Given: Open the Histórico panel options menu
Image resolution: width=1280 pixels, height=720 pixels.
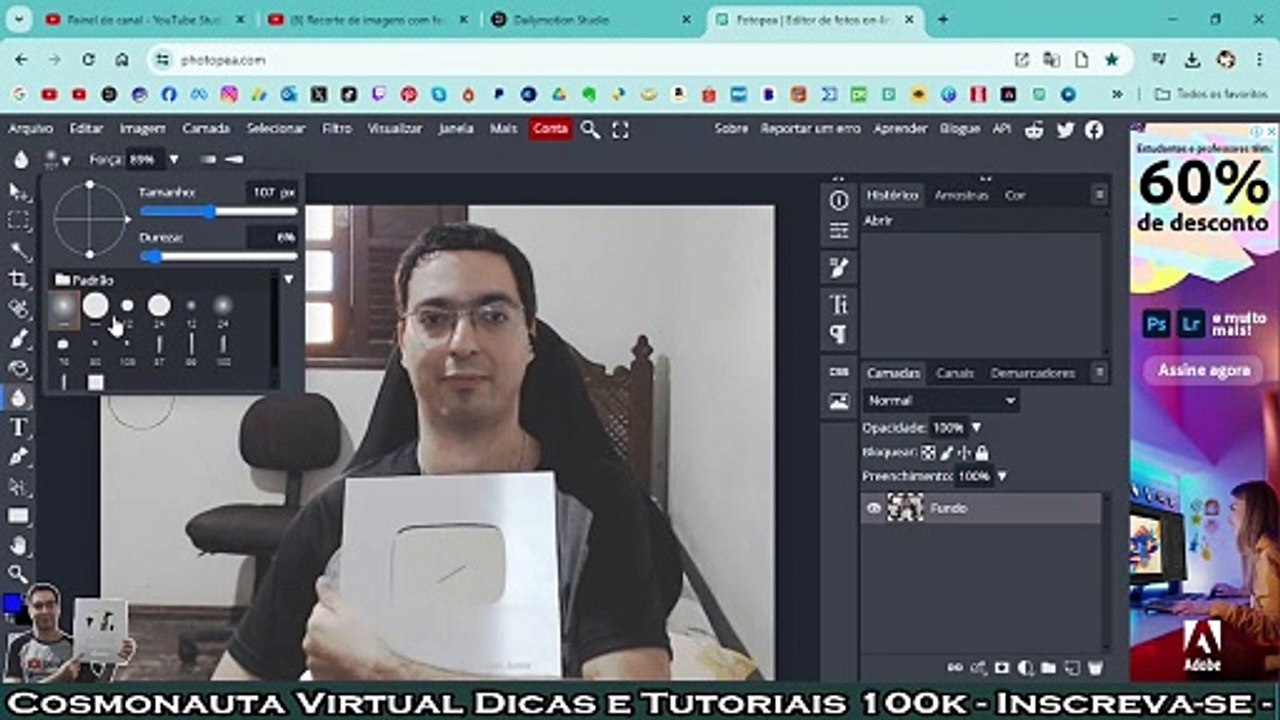Looking at the screenshot, I should (x=1099, y=195).
